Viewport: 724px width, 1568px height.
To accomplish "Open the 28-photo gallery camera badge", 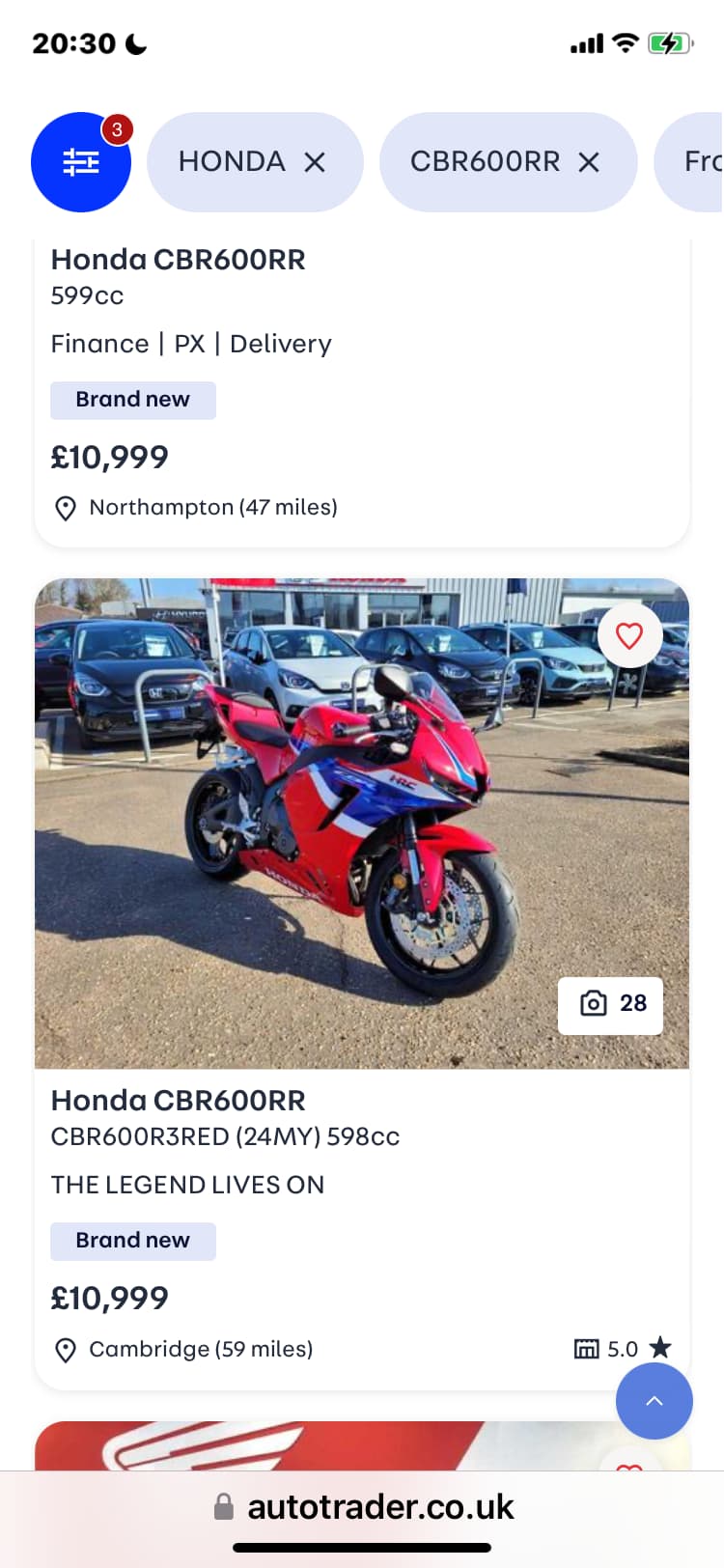I will 610,1004.
